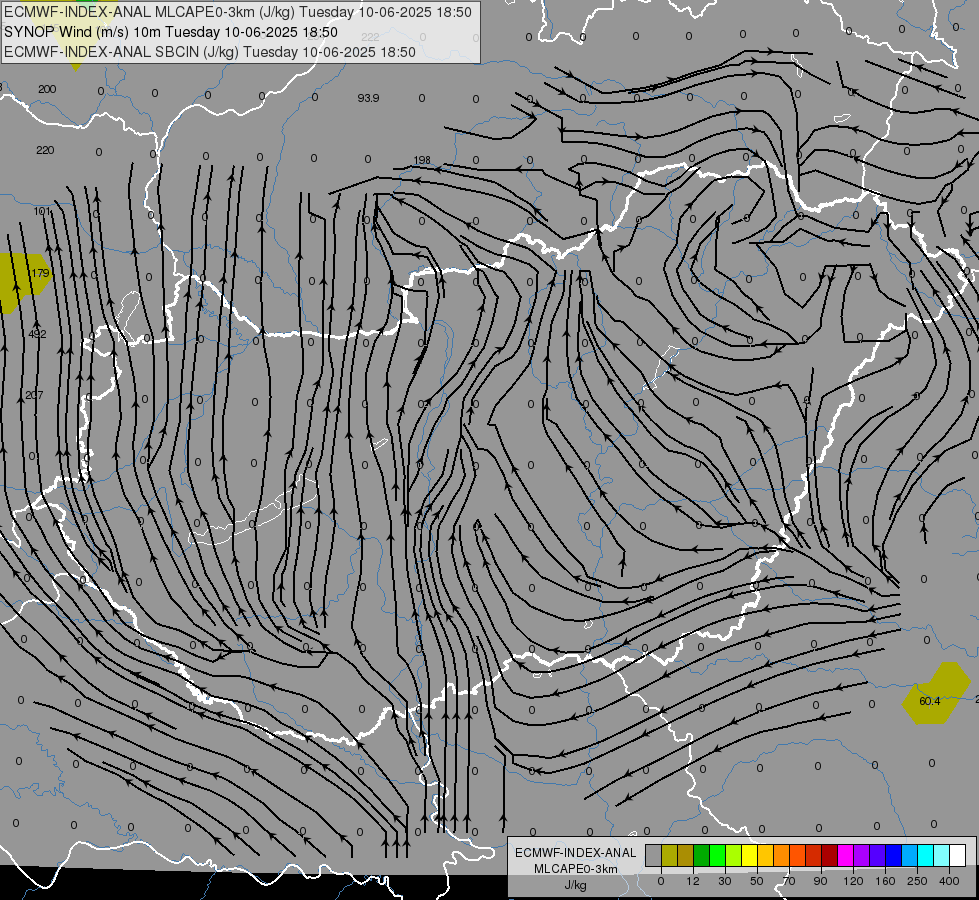The image size is (979, 900).
Task: Click the pure blue swatch right of tick 160
Action: pos(893,856)
